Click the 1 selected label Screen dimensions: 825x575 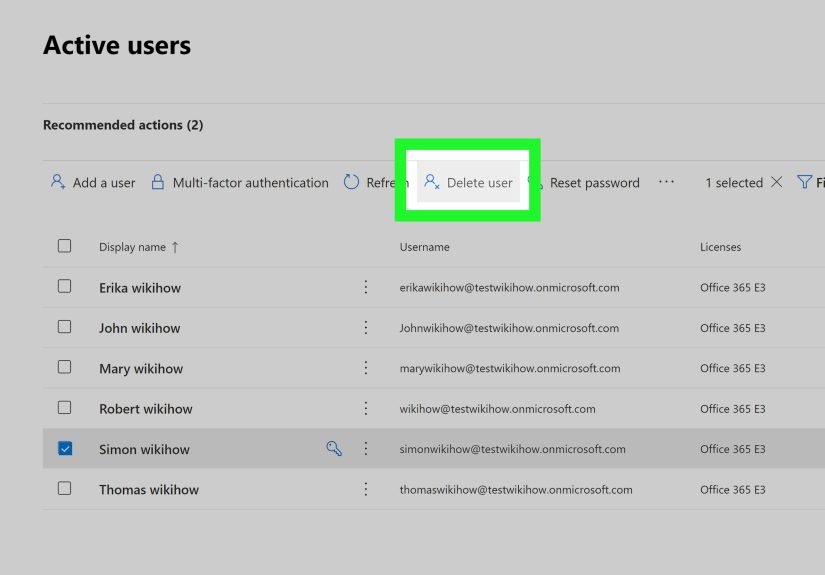point(734,183)
